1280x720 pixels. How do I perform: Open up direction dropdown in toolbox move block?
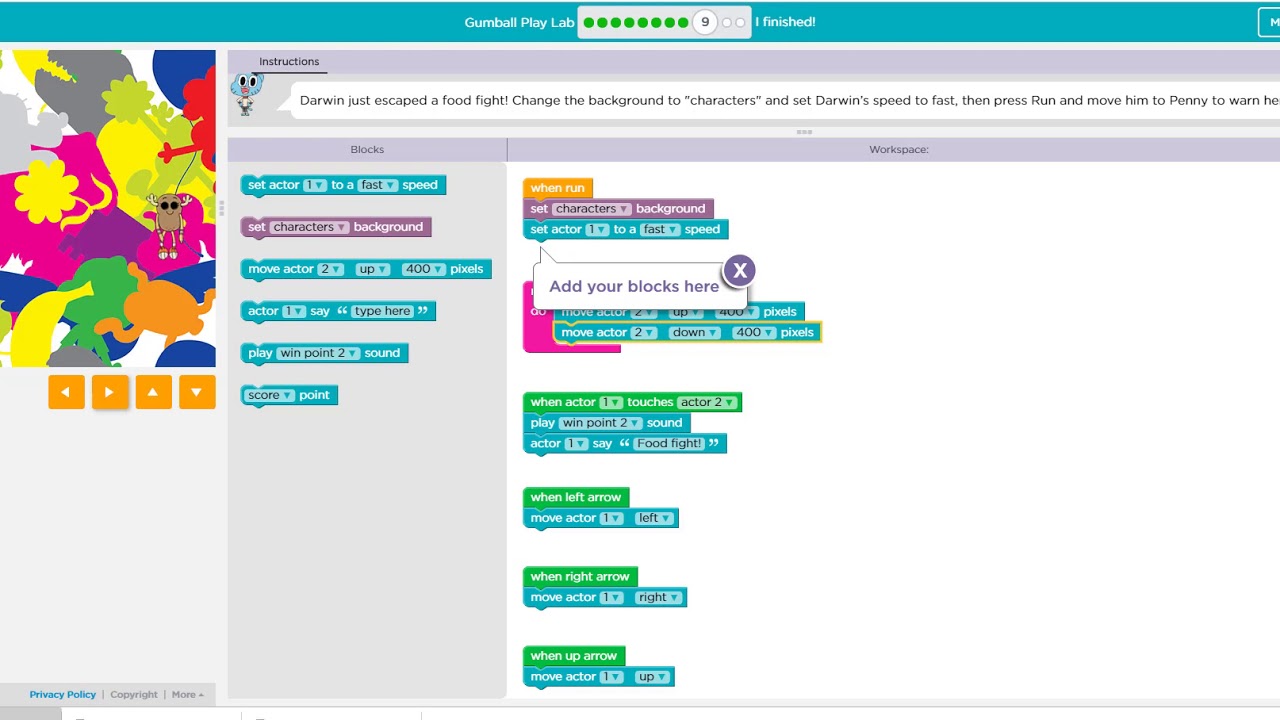[x=373, y=269]
